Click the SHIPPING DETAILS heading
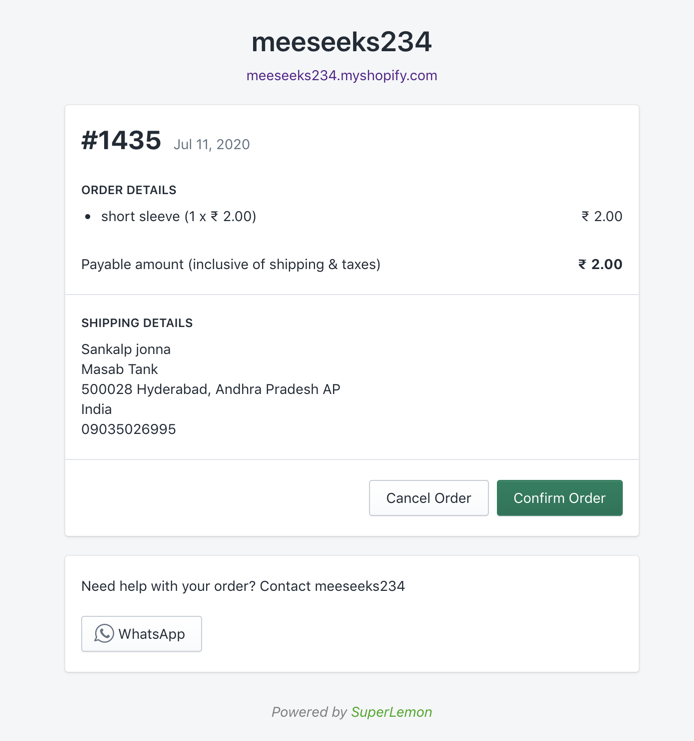 pos(137,323)
